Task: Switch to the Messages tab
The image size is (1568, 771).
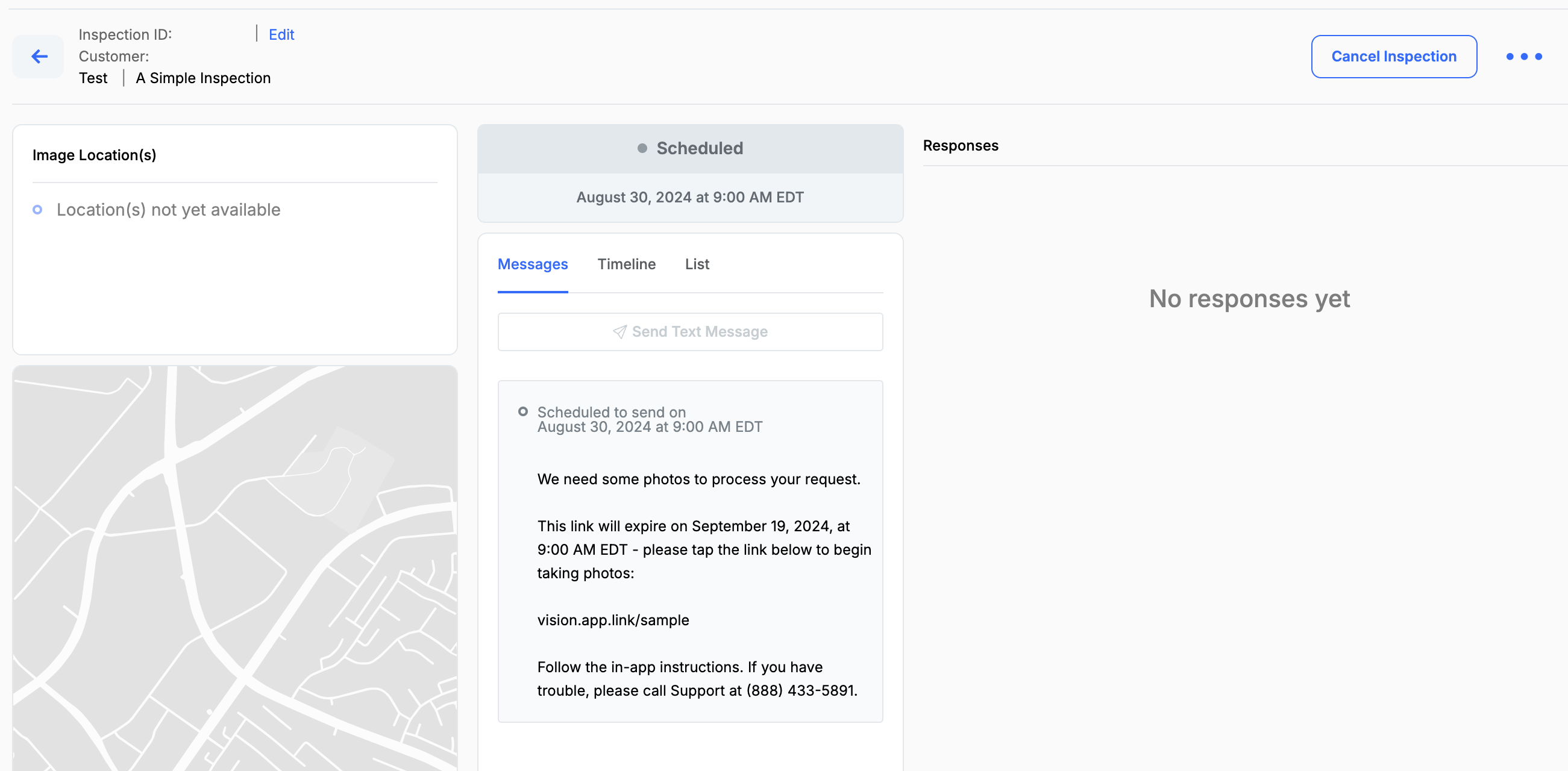Action: [x=532, y=264]
